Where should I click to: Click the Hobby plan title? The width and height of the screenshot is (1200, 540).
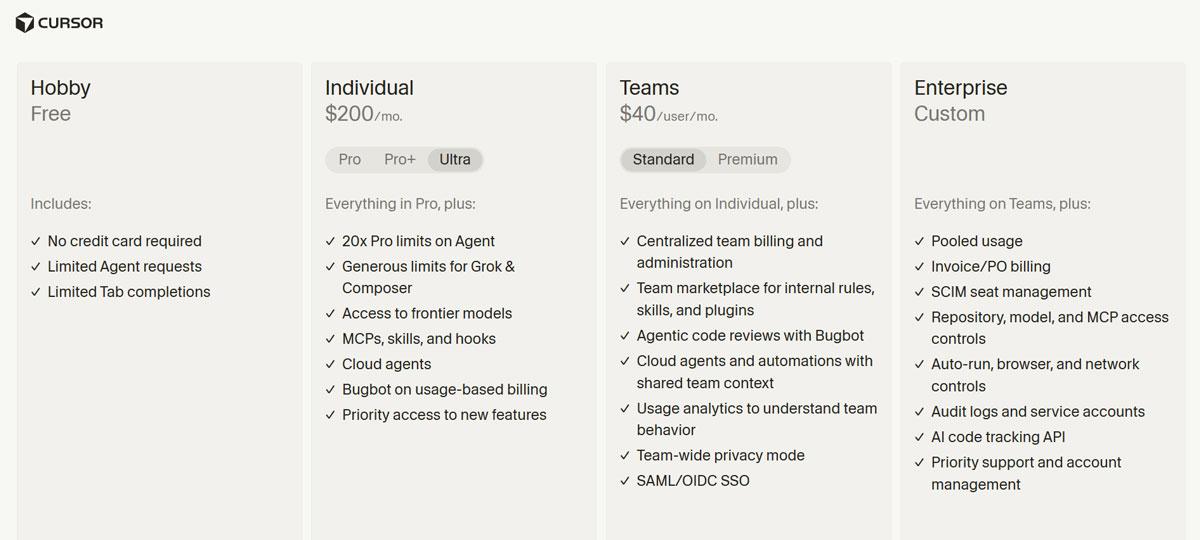[61, 88]
